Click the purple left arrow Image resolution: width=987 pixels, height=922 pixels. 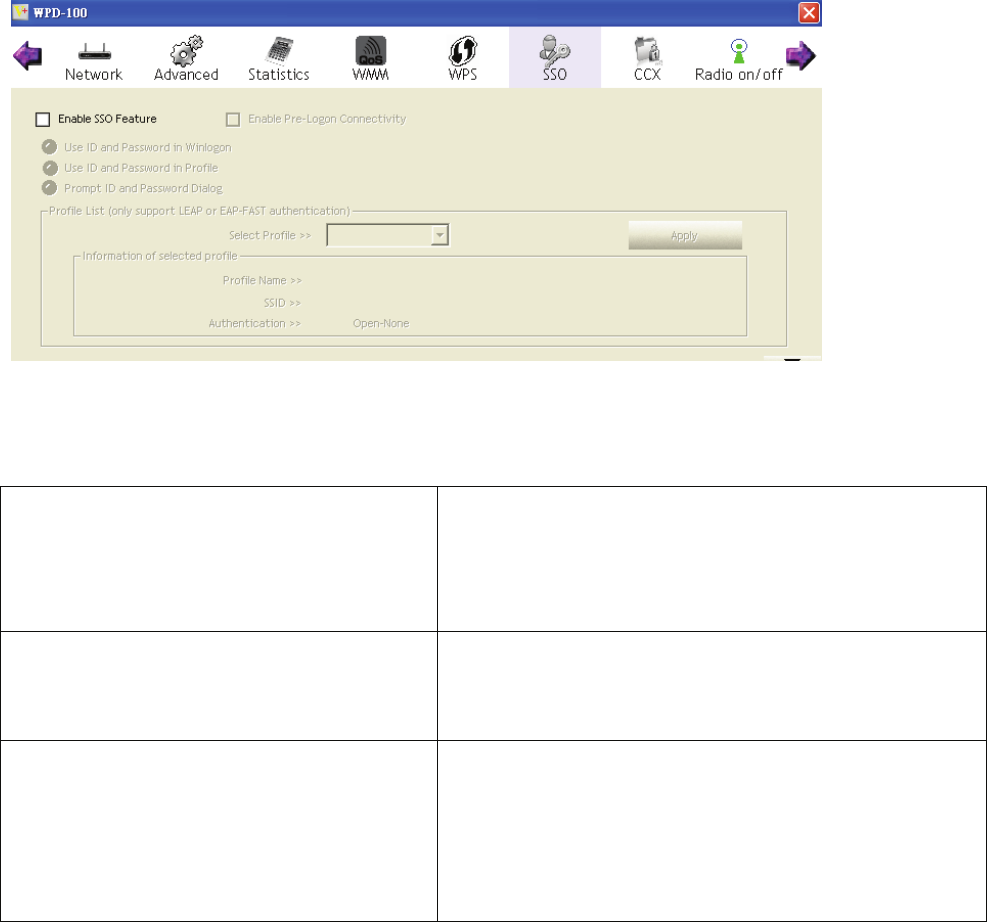(x=27, y=55)
